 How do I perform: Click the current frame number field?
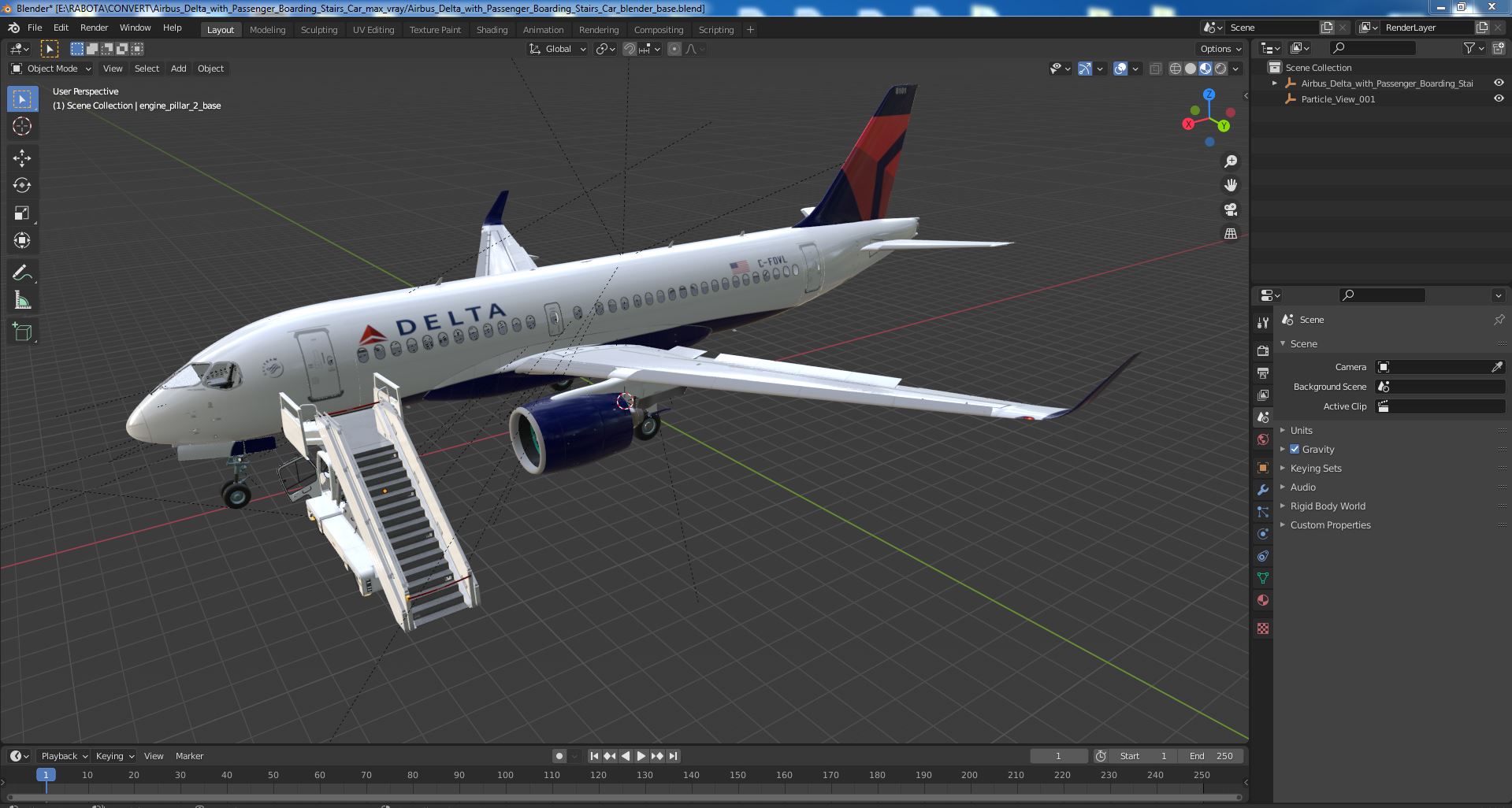tap(1058, 756)
